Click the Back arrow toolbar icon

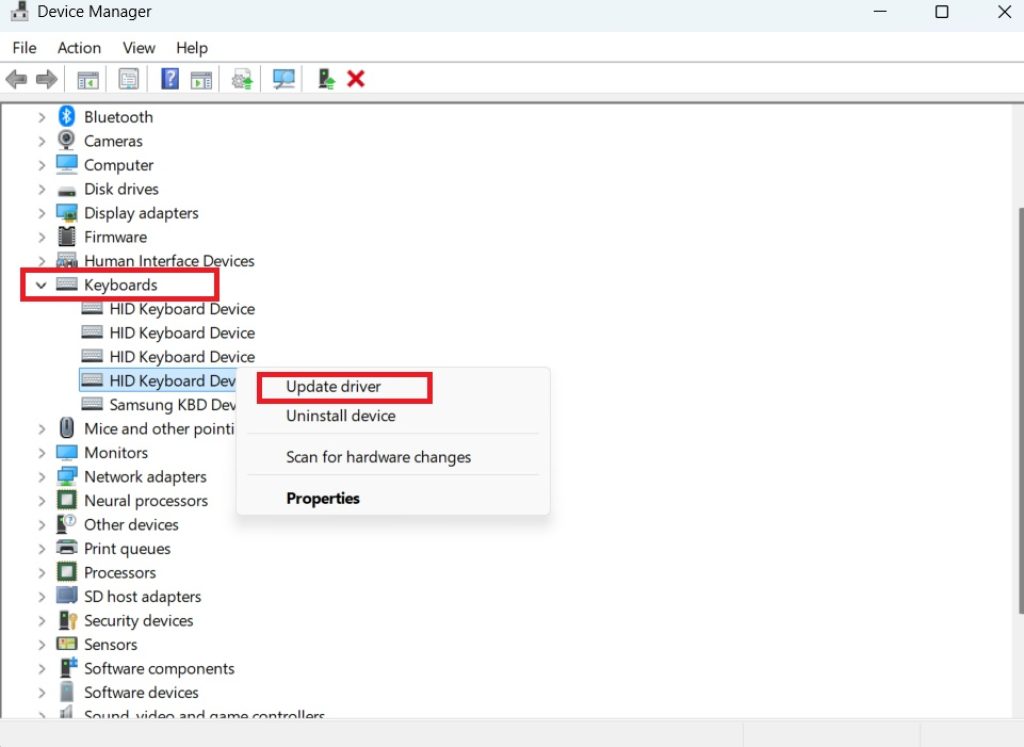(16, 80)
